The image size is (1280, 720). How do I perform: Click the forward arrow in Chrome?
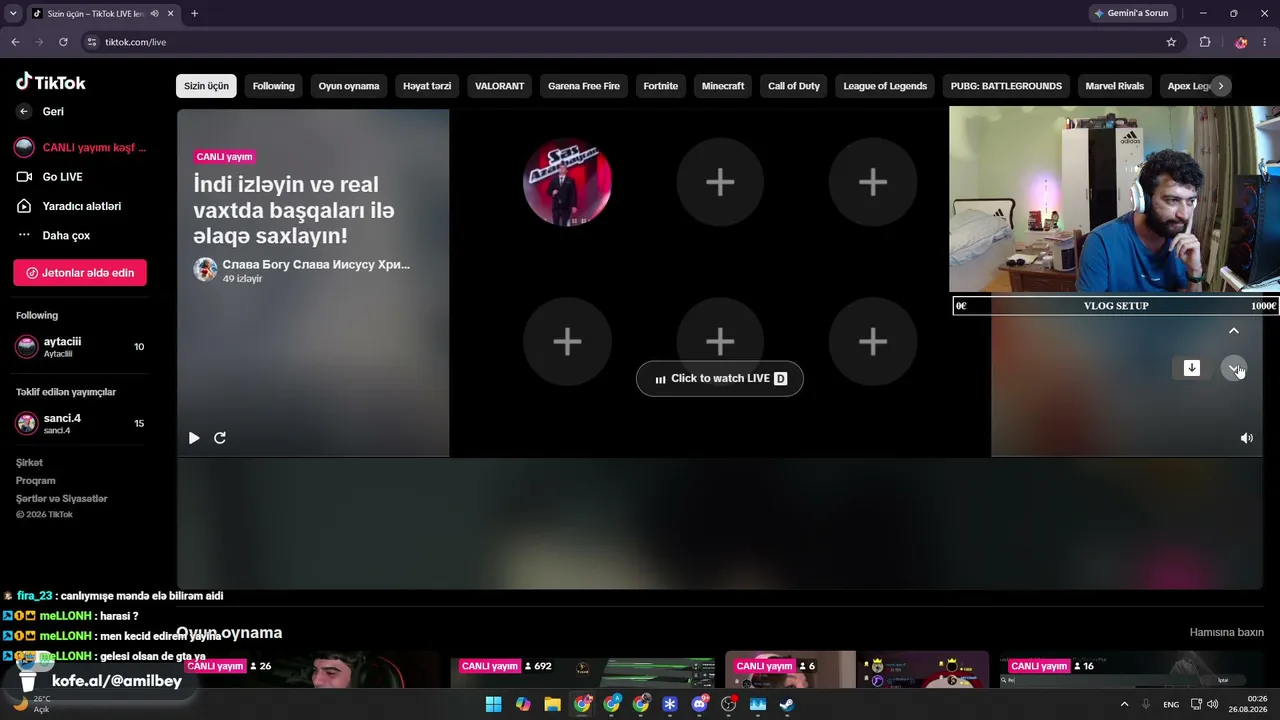coord(39,42)
